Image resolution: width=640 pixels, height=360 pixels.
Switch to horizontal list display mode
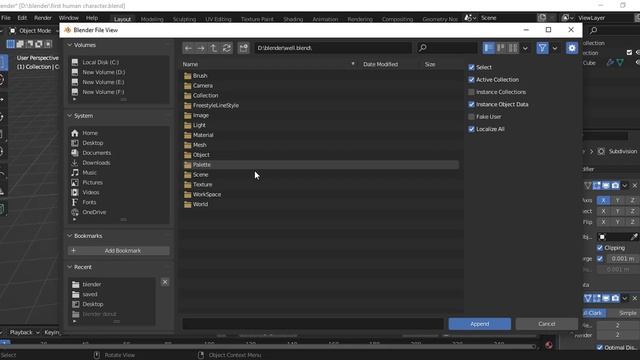(x=501, y=48)
